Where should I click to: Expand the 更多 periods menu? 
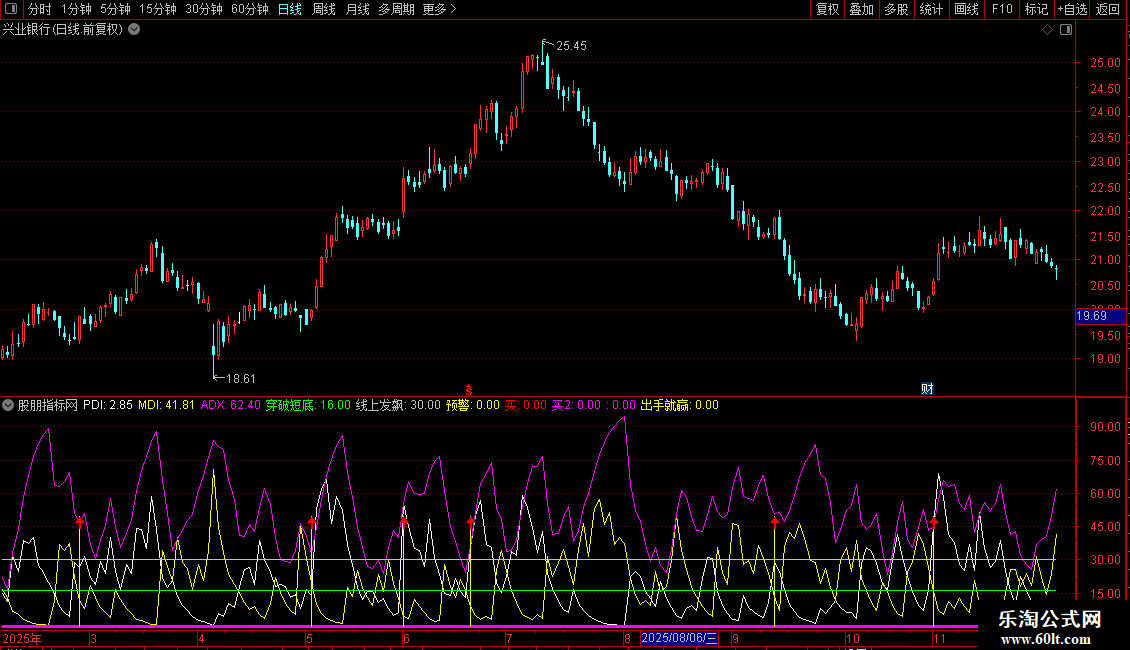pyautogui.click(x=439, y=9)
